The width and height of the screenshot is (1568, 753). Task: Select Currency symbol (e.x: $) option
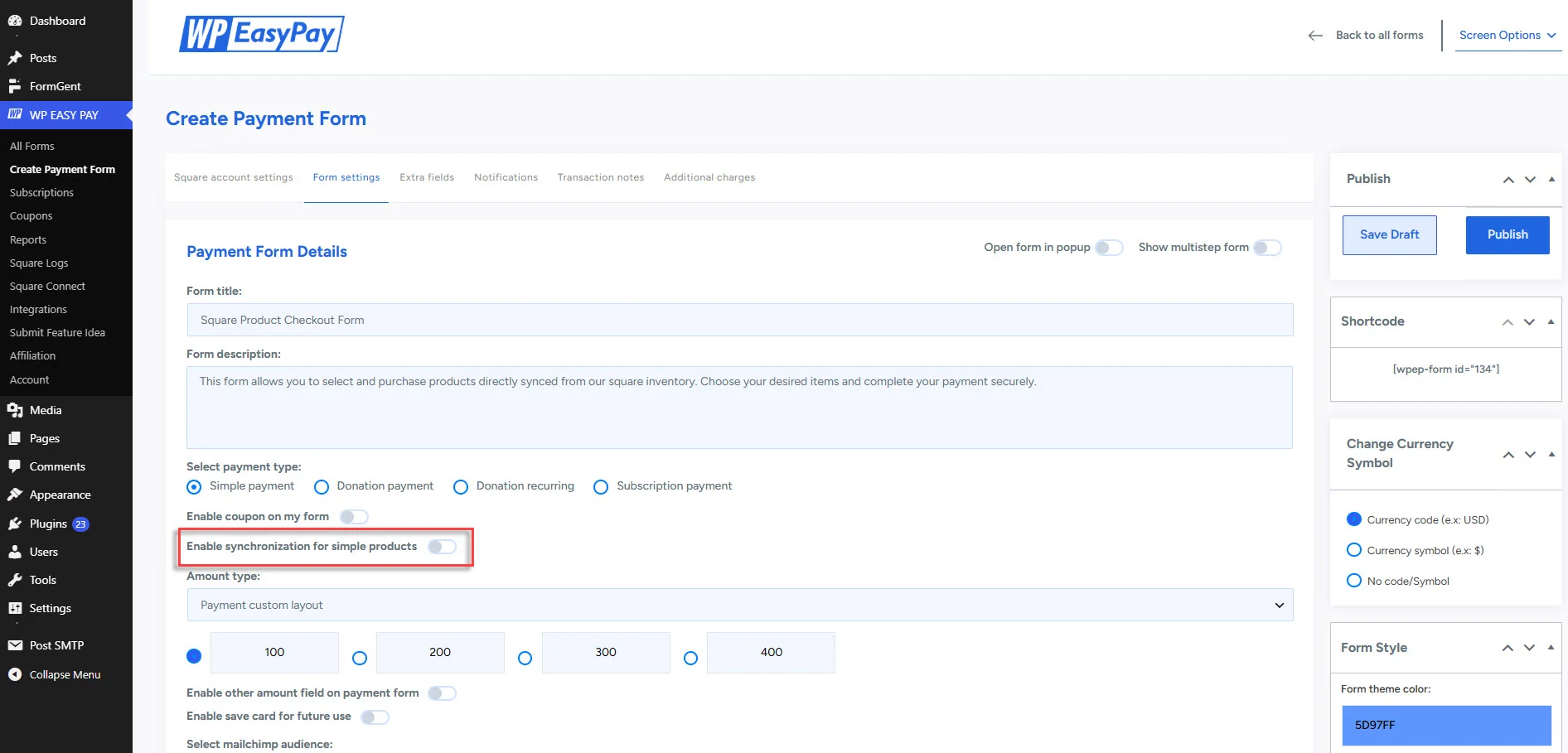(x=1354, y=550)
